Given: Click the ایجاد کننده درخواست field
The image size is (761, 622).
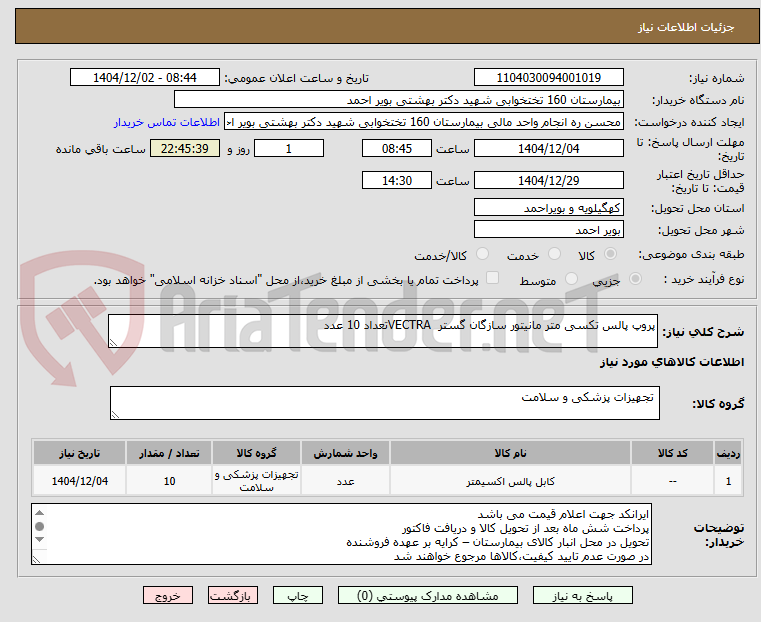Looking at the screenshot, I should [x=424, y=122].
